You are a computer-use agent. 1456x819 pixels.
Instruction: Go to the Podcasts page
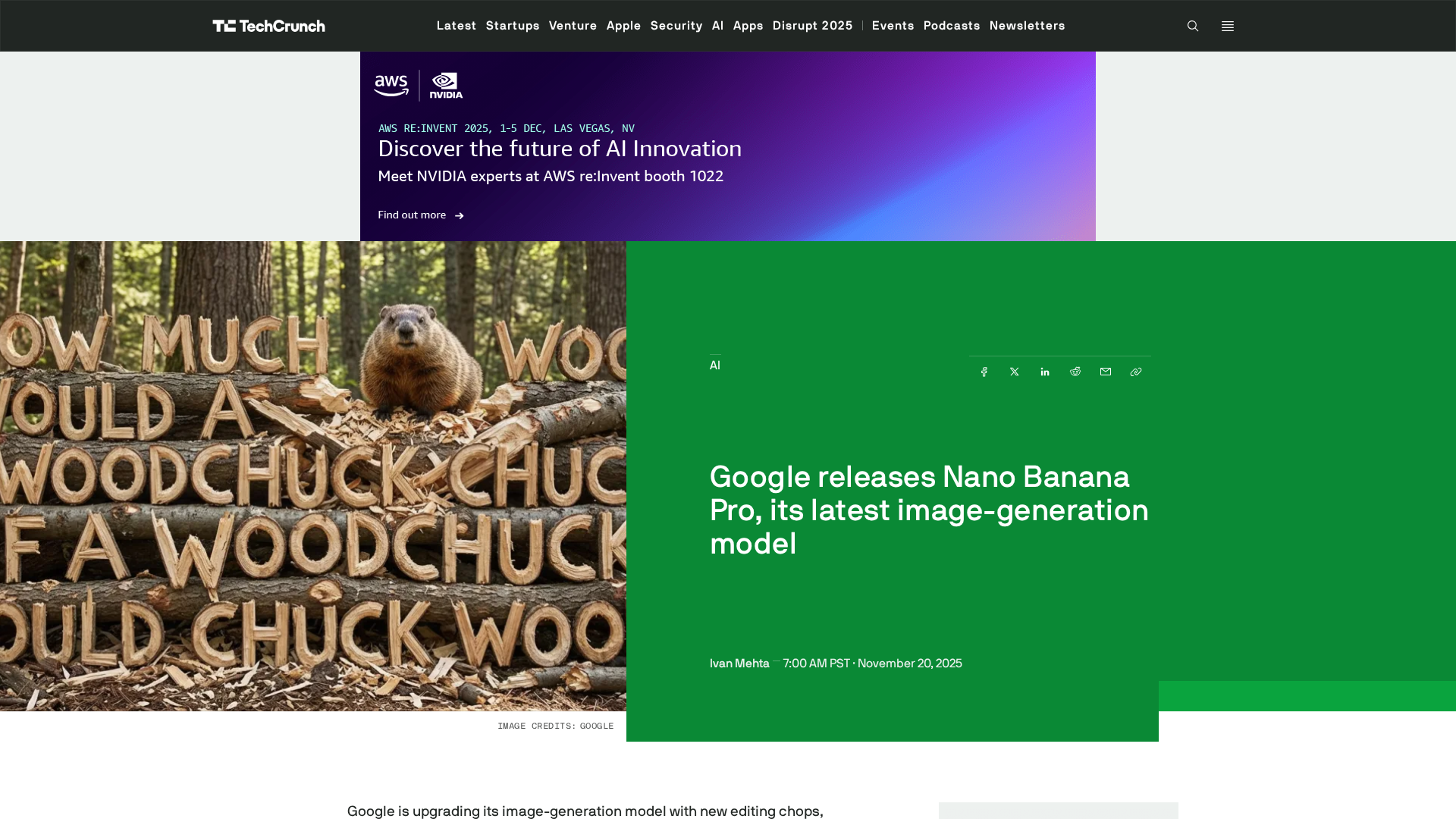click(x=952, y=26)
